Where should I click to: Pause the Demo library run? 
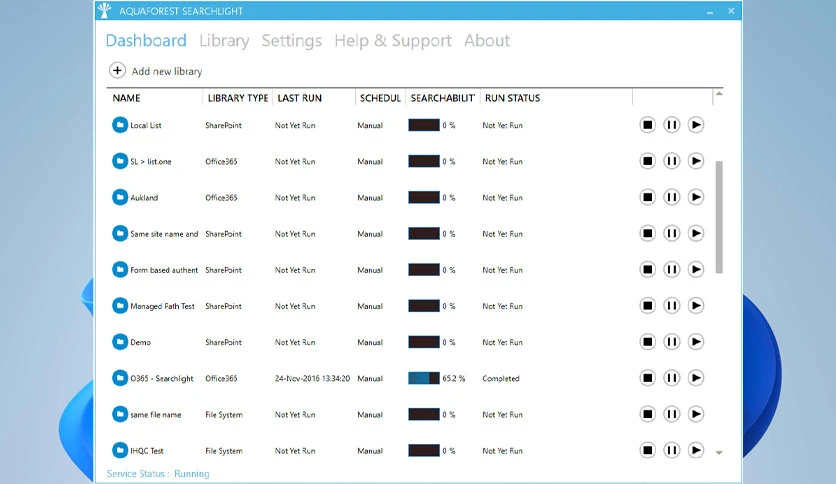tap(672, 342)
